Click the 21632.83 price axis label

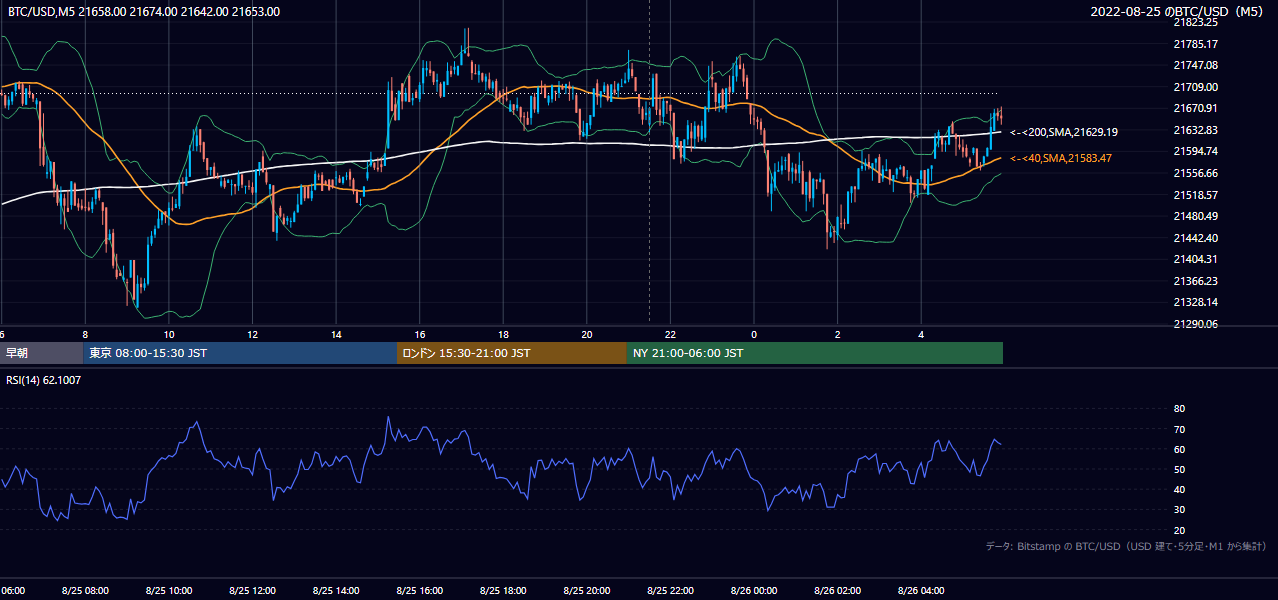tap(1195, 130)
